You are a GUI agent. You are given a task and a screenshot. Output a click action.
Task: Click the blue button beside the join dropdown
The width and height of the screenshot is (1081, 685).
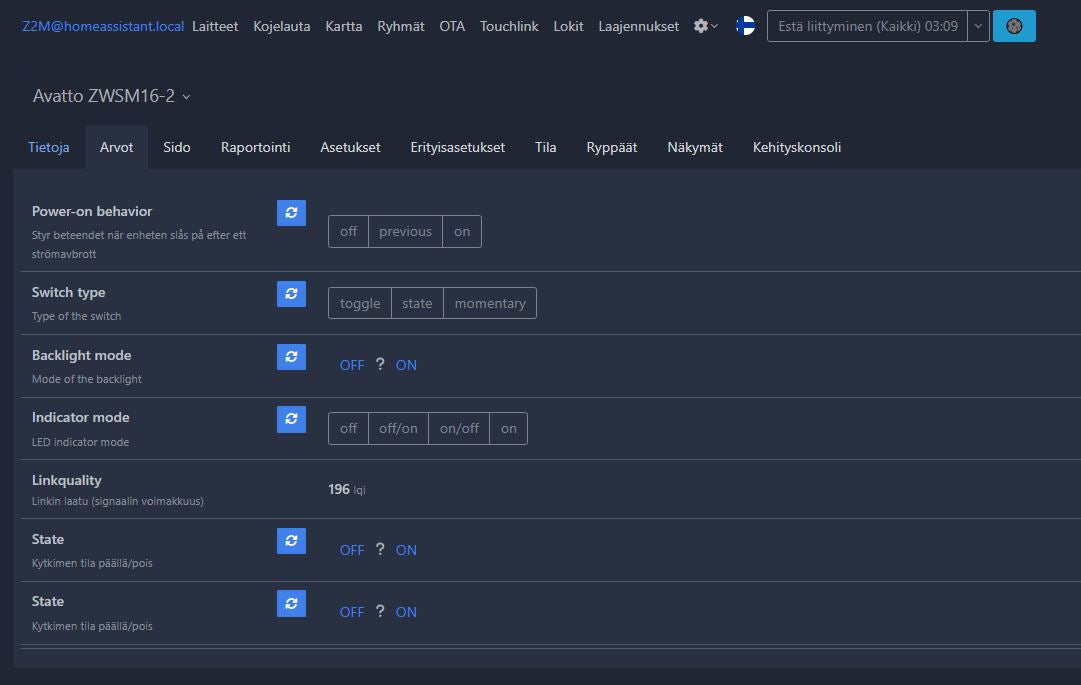1014,26
